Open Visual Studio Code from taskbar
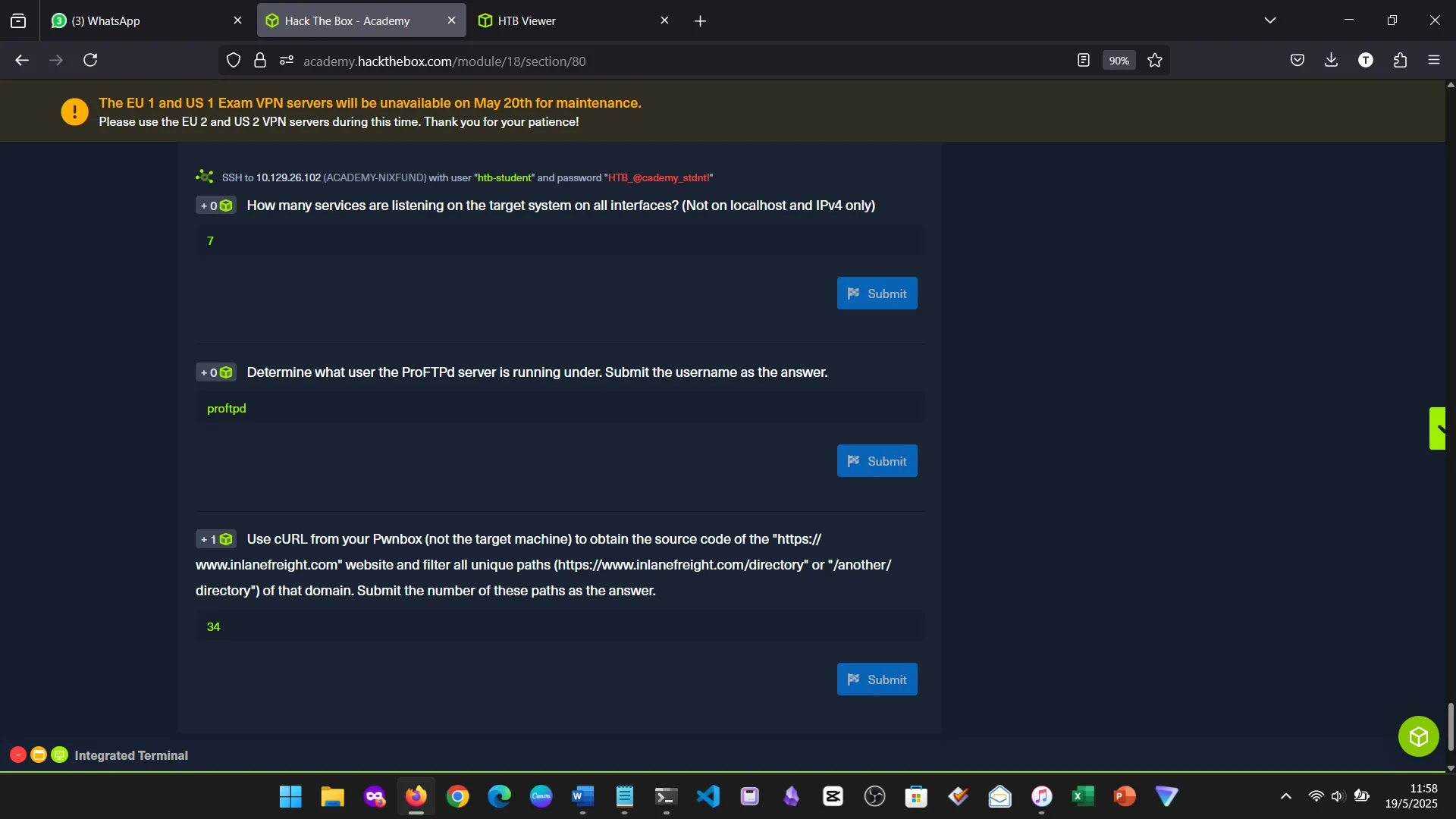Image resolution: width=1456 pixels, height=819 pixels. tap(708, 796)
